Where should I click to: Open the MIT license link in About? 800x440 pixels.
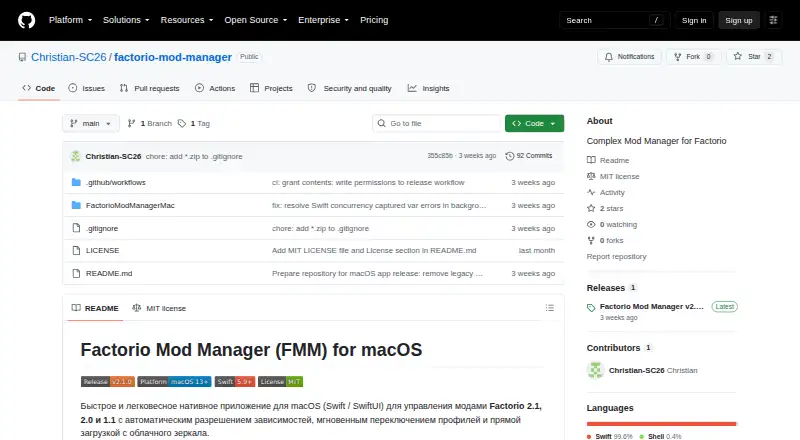[x=613, y=176]
